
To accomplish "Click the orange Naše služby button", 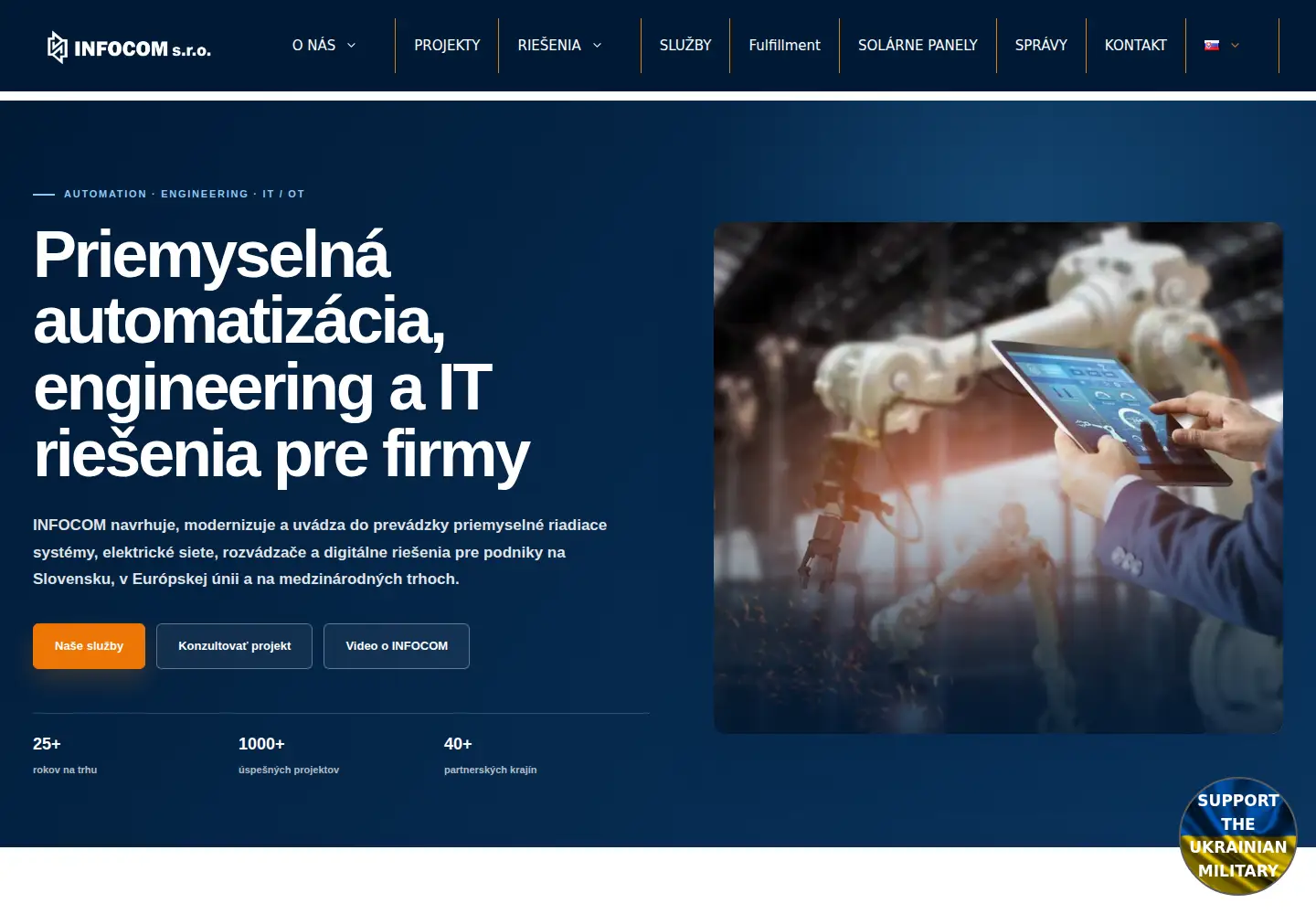I will (89, 646).
